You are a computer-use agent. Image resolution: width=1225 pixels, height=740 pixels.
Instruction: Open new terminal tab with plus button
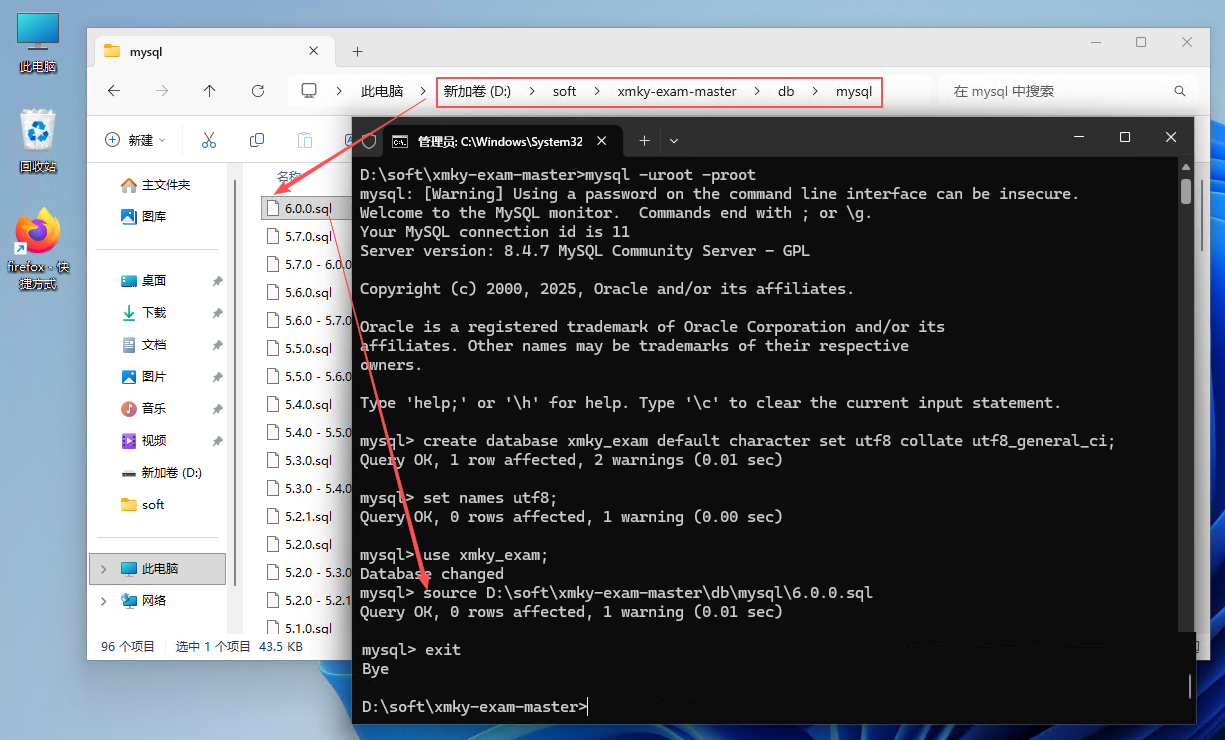644,141
